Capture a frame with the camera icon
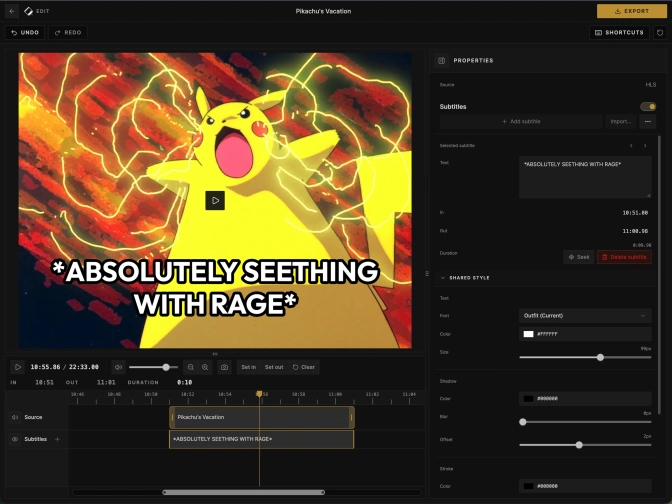The height and width of the screenshot is (504, 672). point(224,367)
